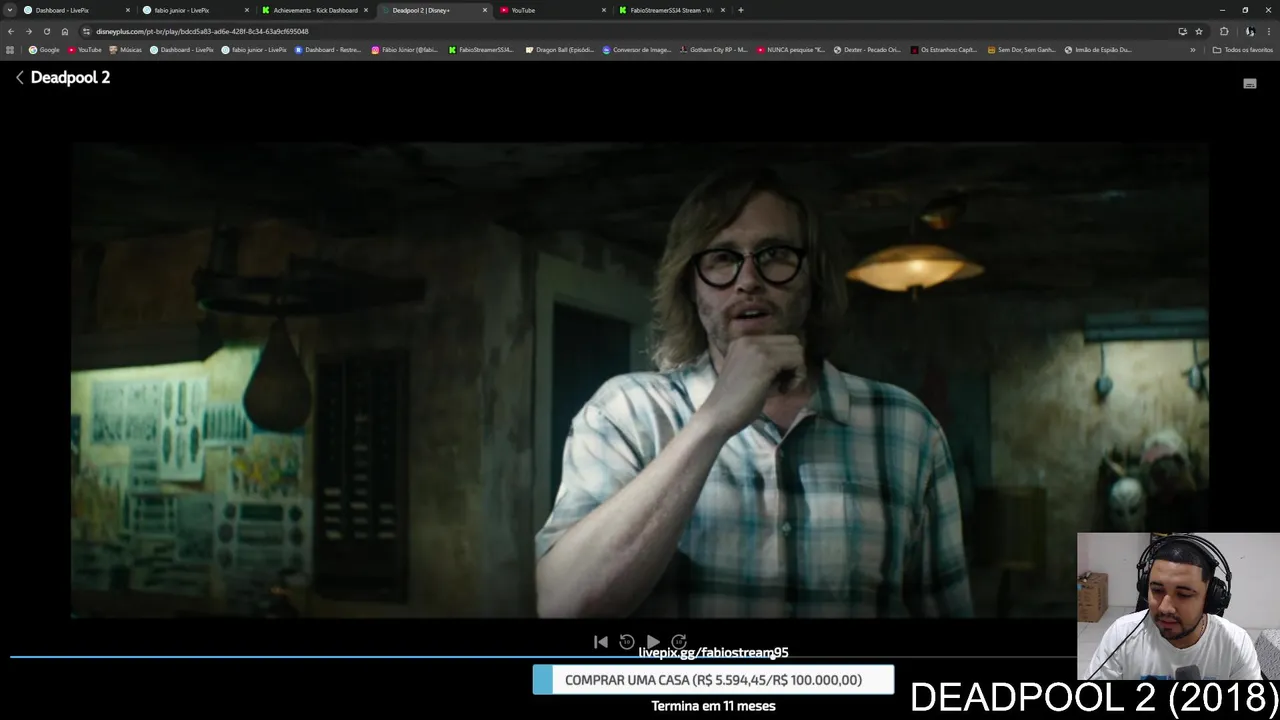Open the subtitles and audio menu icon
1280x720 pixels.
[x=1249, y=84]
